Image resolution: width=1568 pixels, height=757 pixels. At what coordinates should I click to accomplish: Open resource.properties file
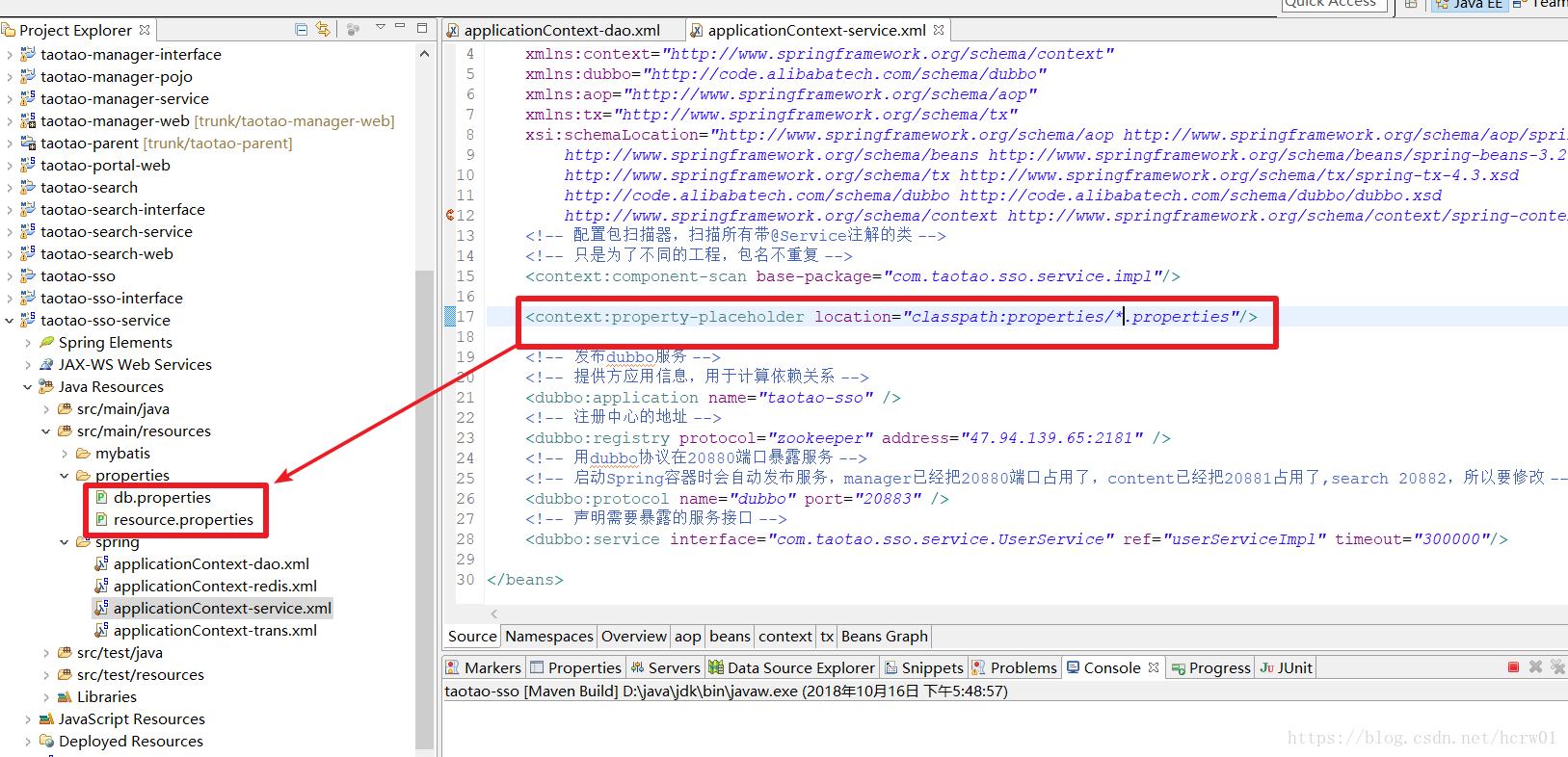183,520
